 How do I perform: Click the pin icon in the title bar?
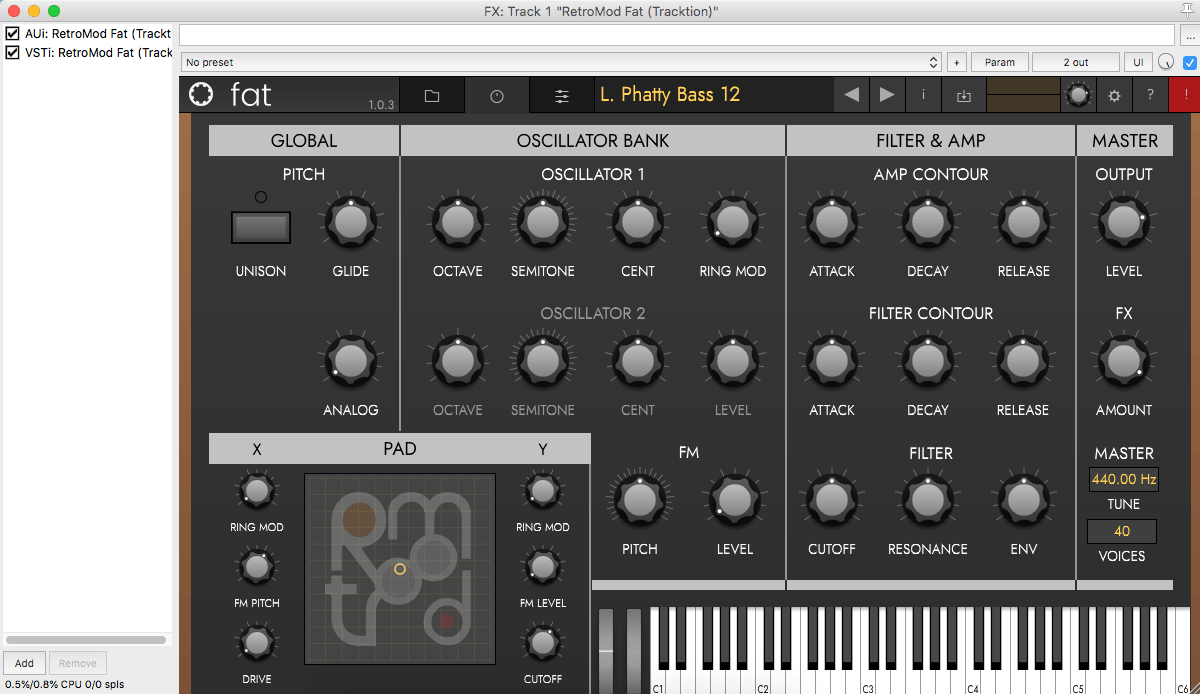click(1188, 11)
